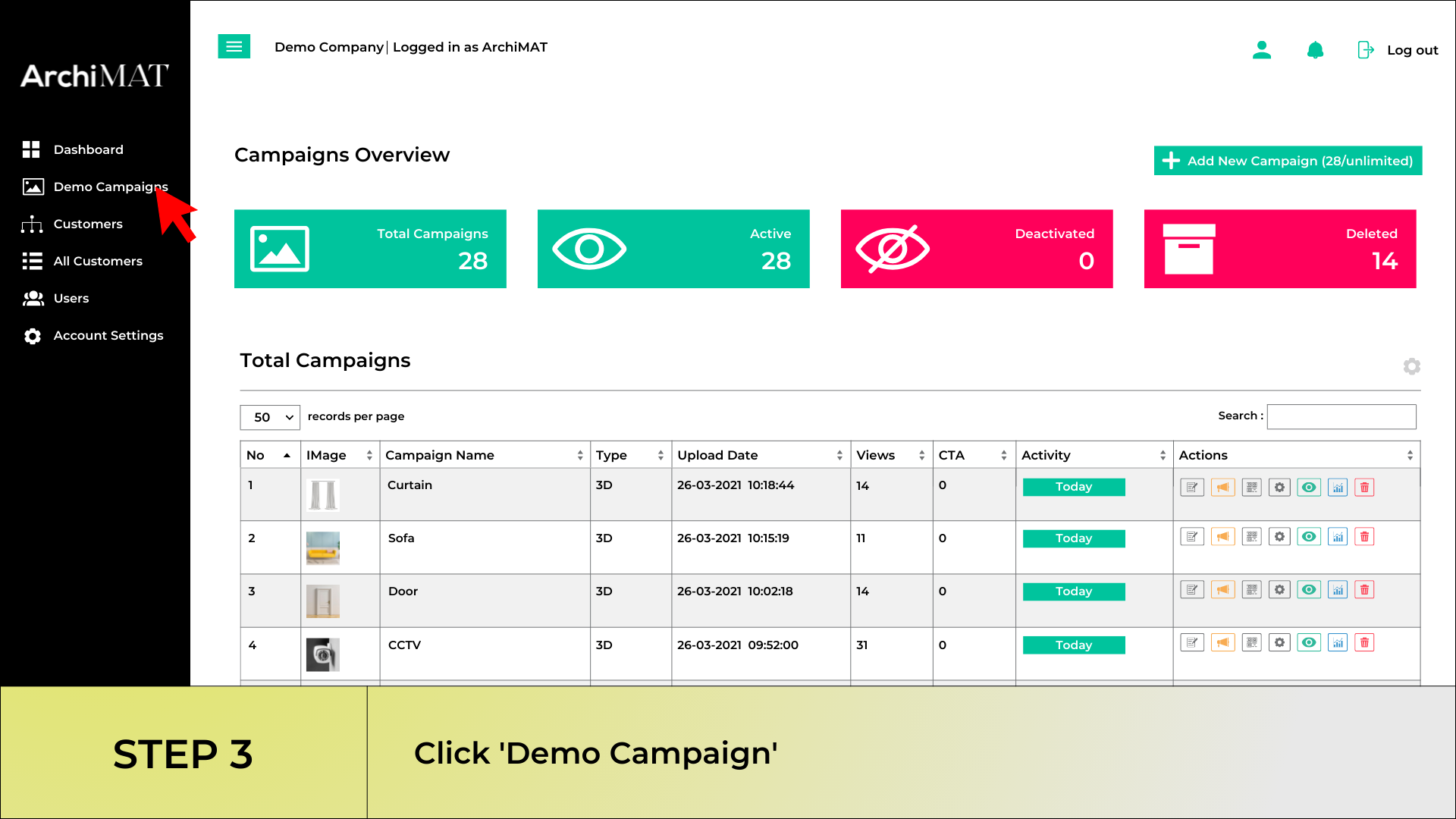Toggle visibility eye icon for Door campaign
This screenshot has height=819, width=1456.
(1309, 590)
